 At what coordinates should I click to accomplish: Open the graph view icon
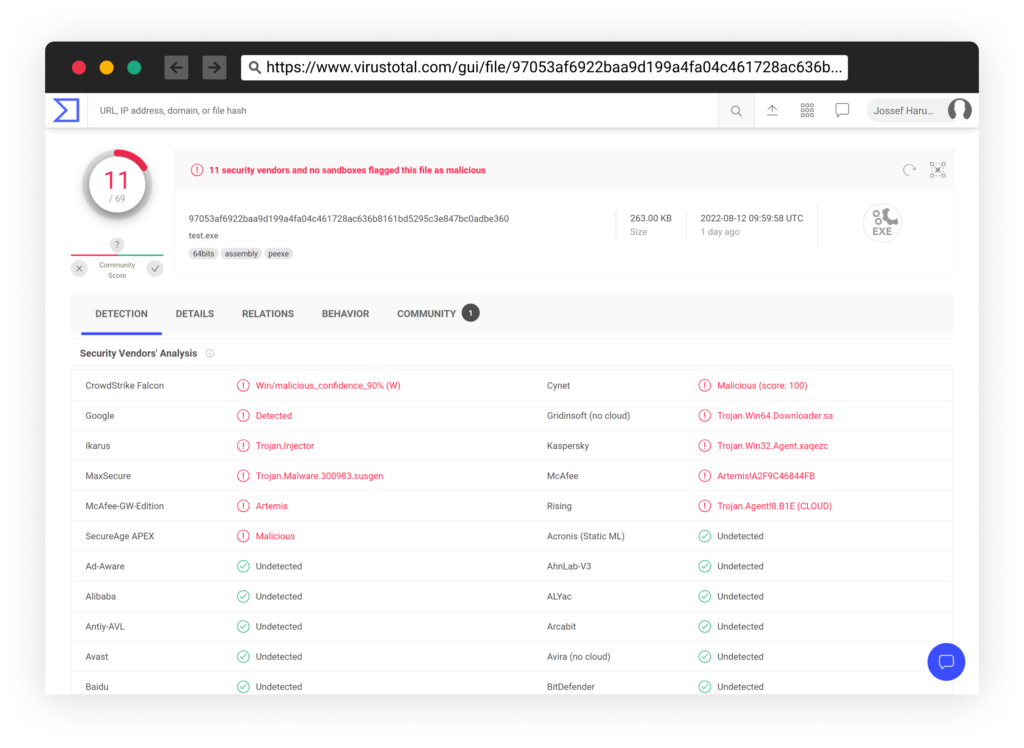point(938,170)
